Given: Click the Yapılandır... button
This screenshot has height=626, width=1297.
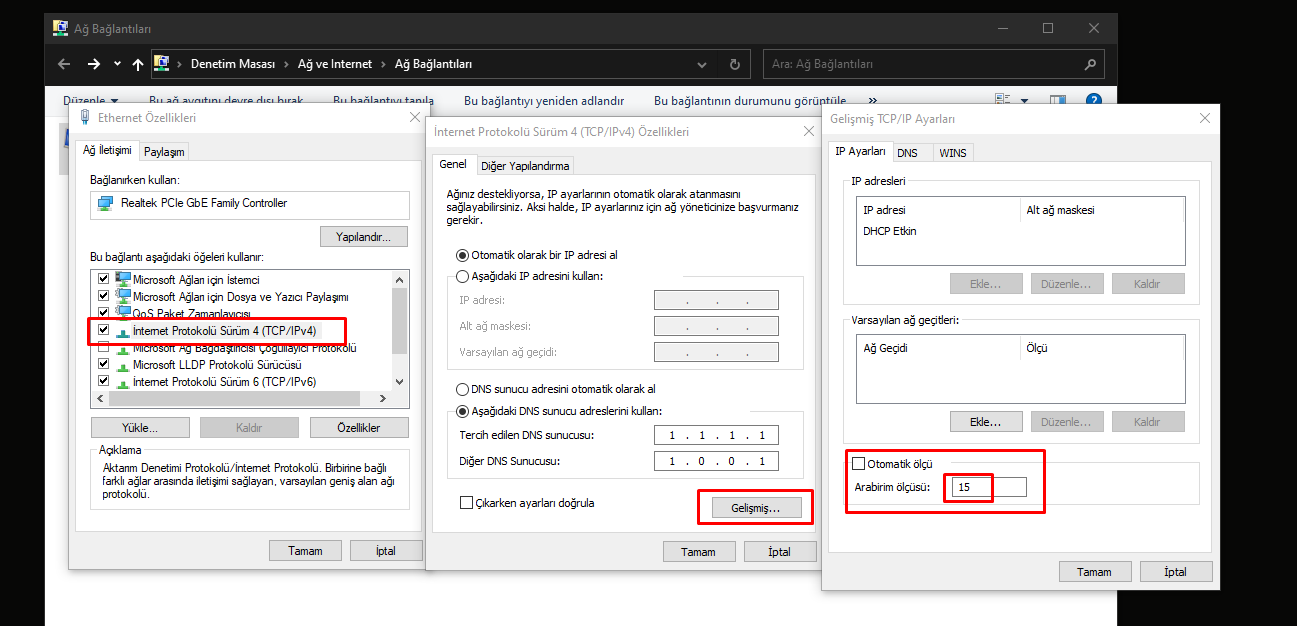Looking at the screenshot, I should tap(364, 237).
